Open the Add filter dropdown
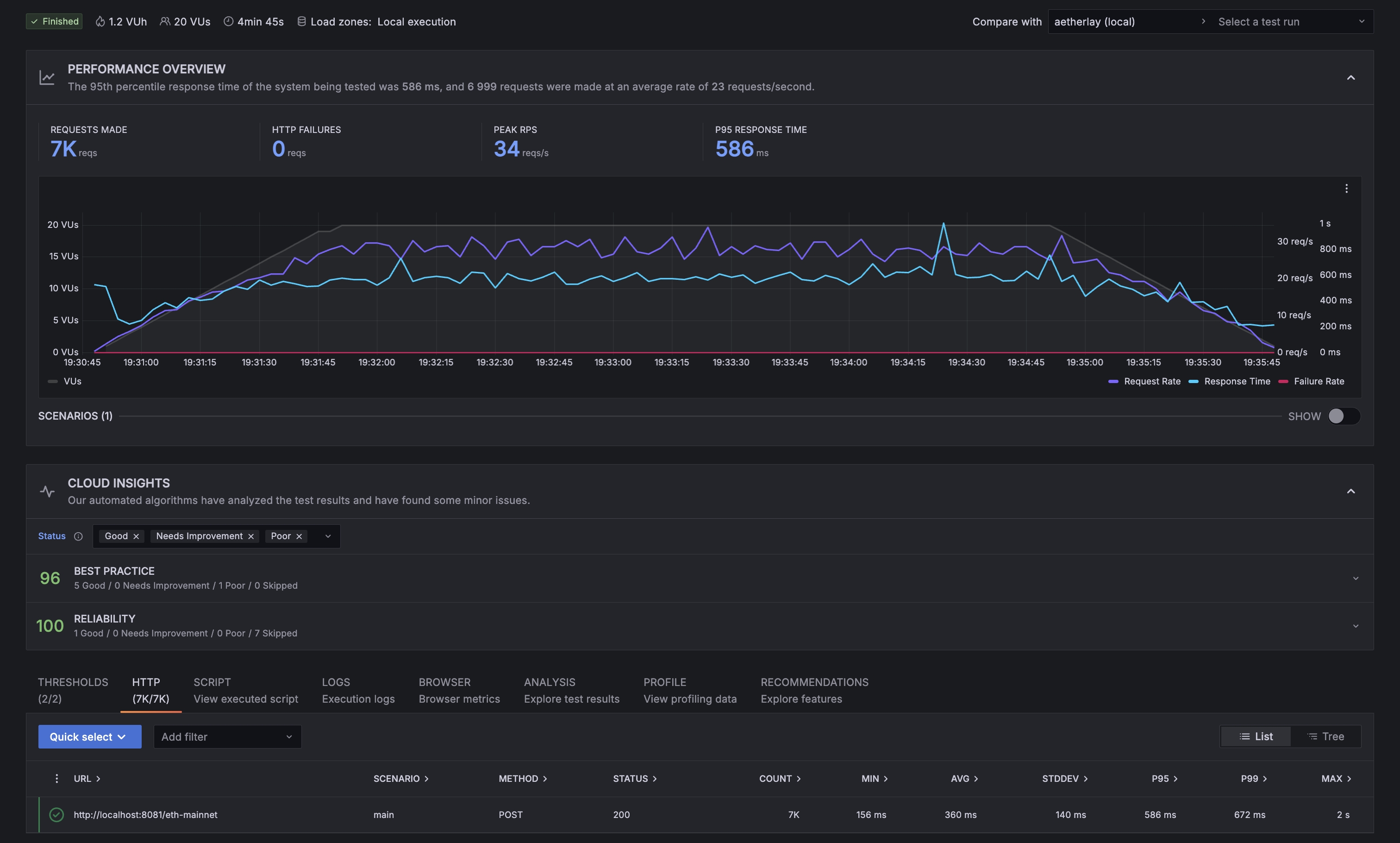This screenshot has width=1400, height=843. click(x=227, y=737)
